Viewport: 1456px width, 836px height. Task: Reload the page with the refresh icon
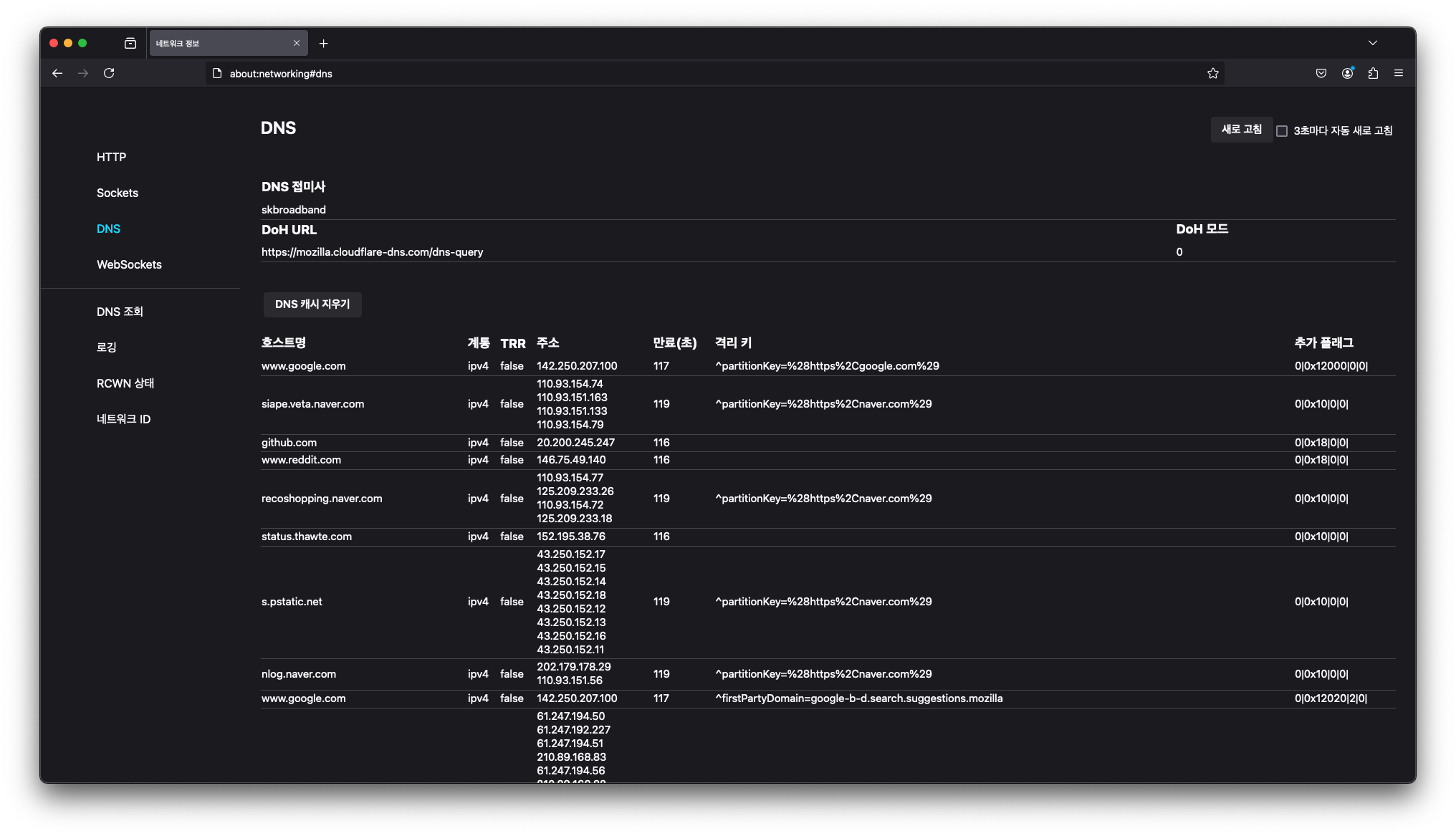click(109, 73)
